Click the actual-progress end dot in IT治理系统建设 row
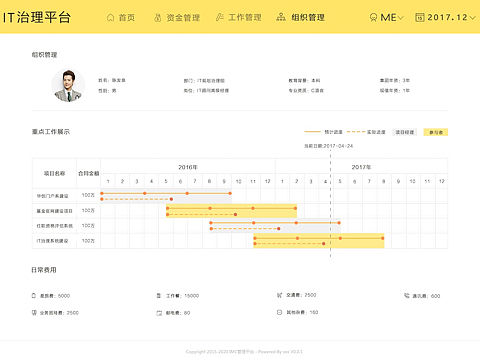Screen dimensions: 480x360 [x=323, y=244]
